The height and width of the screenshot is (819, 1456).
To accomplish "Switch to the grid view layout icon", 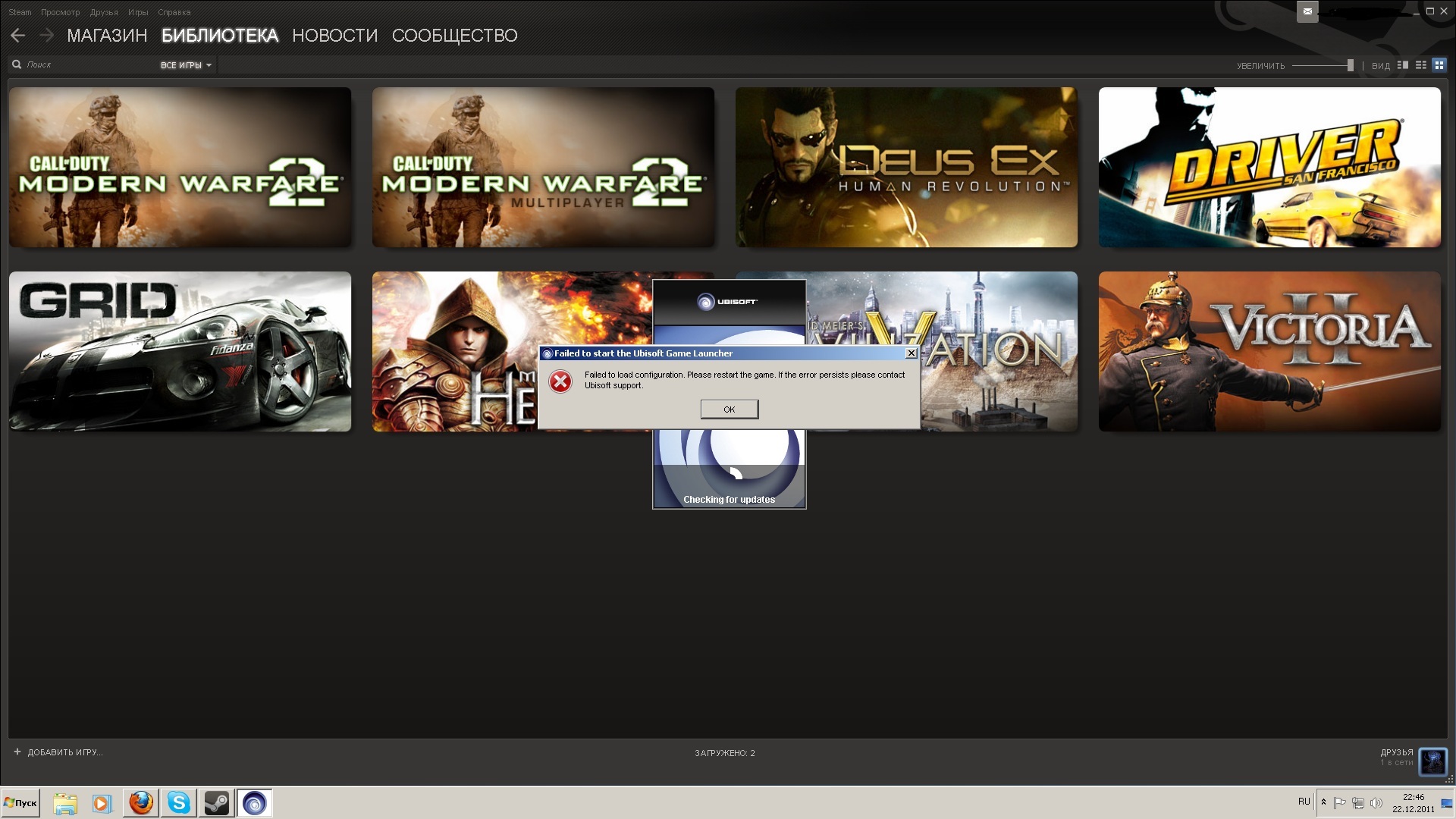I will click(x=1439, y=65).
